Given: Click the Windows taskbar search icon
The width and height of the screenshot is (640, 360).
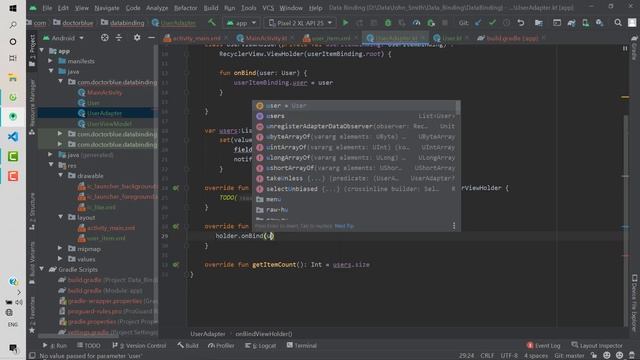Looking at the screenshot, I should (x=13, y=25).
